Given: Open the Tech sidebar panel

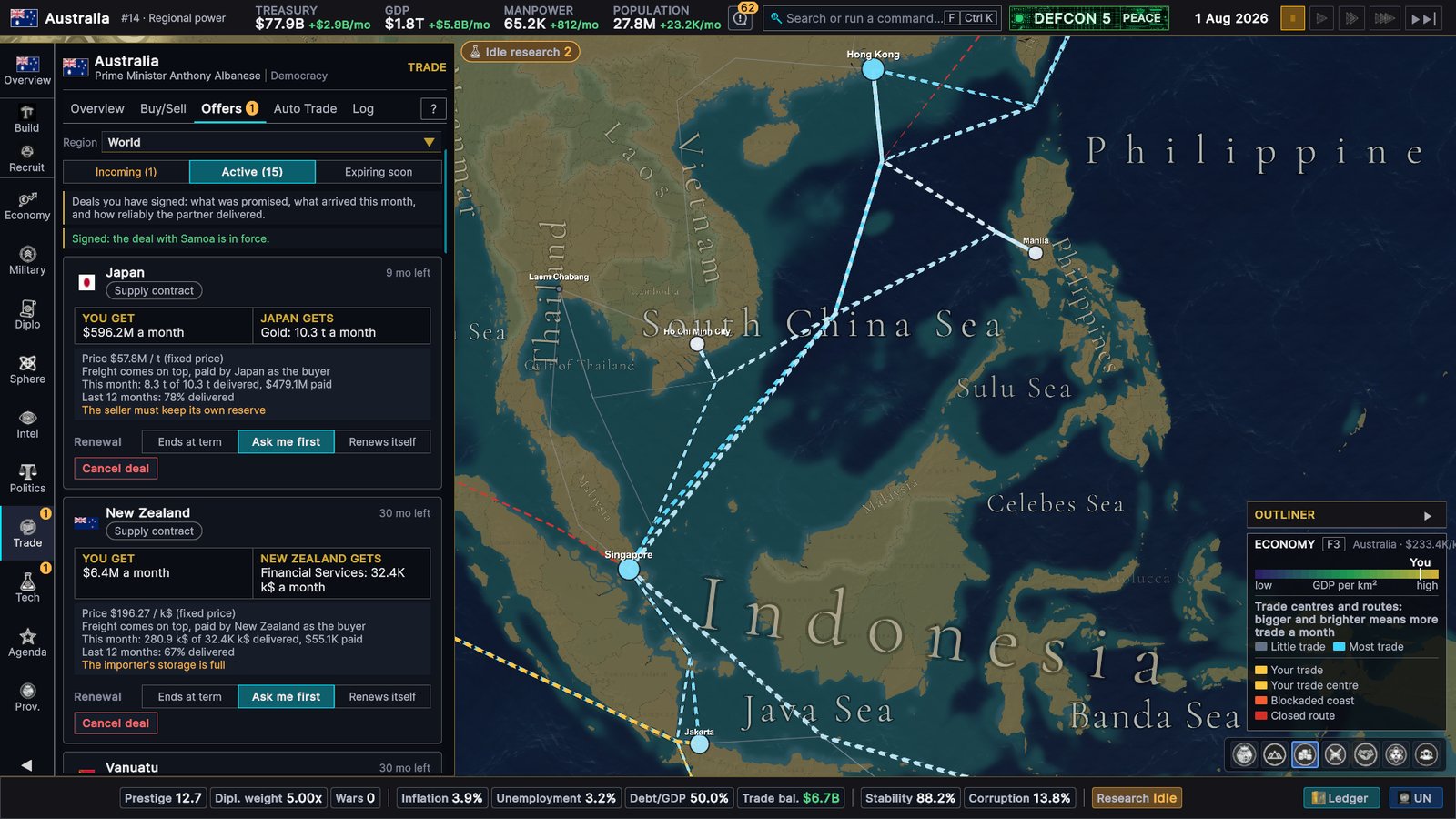Looking at the screenshot, I should click(27, 589).
